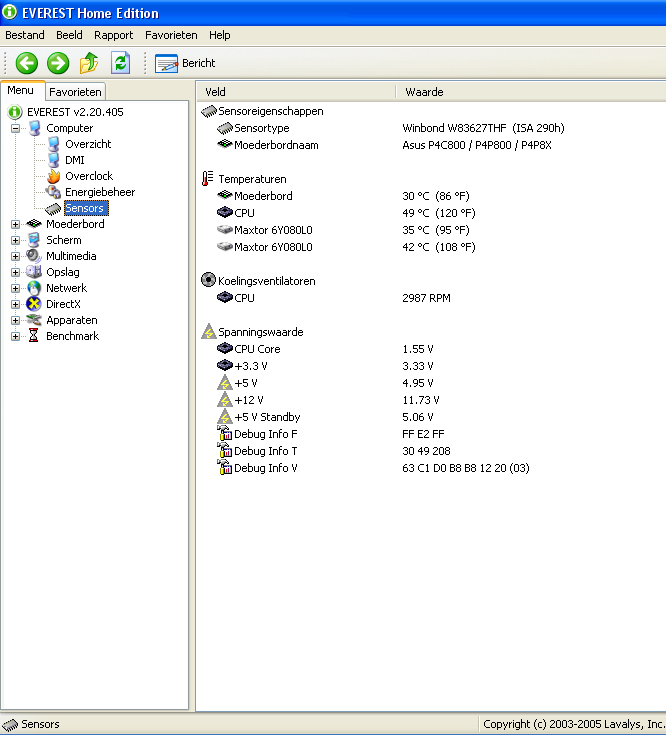Click the Debug Info F icon
The width and height of the screenshot is (666, 735).
coord(224,433)
